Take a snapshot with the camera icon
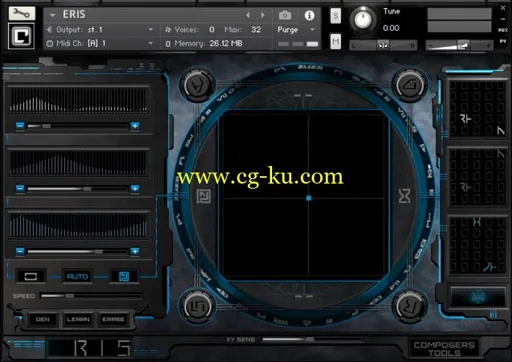The image size is (512, 362). tap(285, 15)
